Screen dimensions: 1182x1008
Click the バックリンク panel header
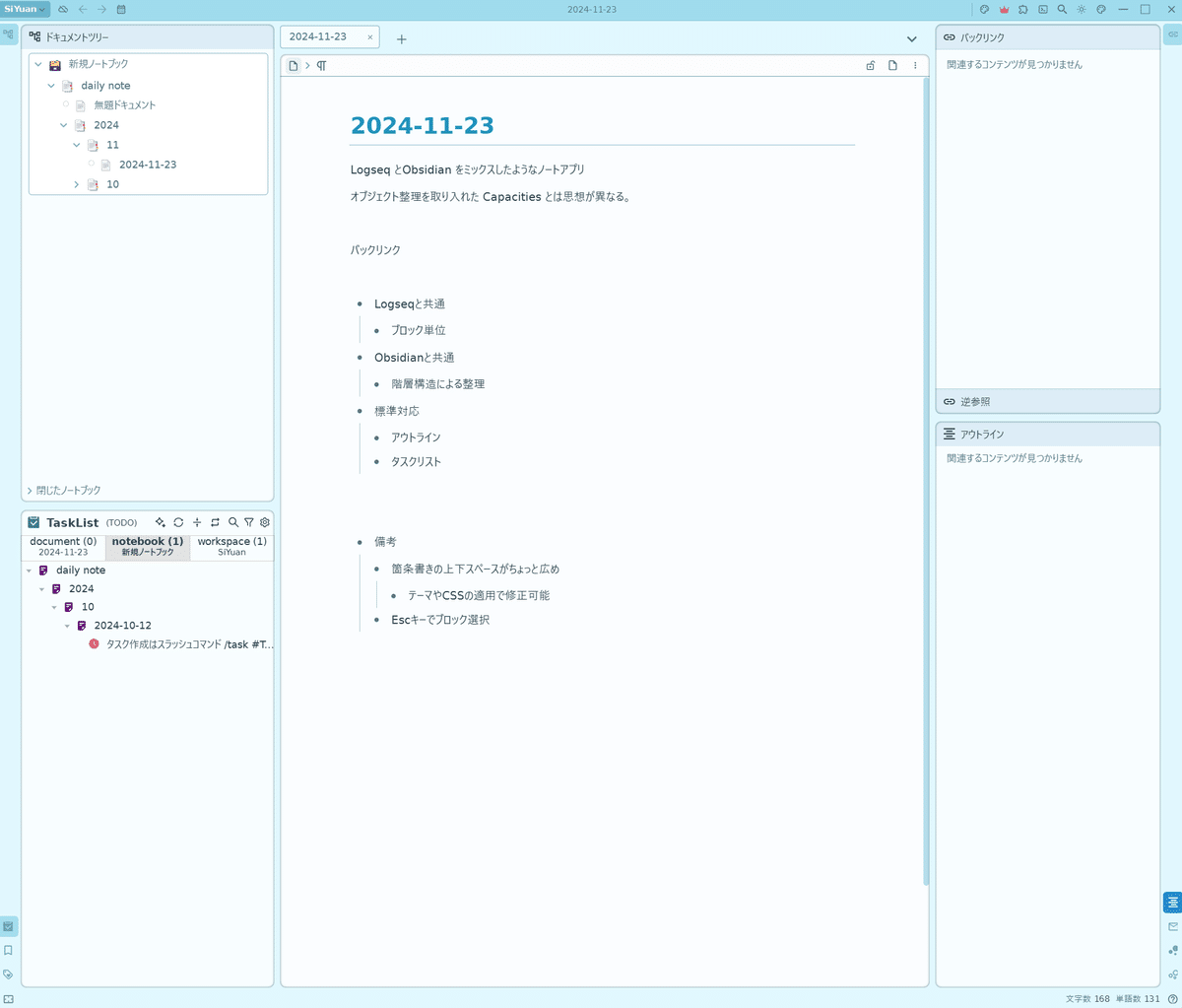1048,36
